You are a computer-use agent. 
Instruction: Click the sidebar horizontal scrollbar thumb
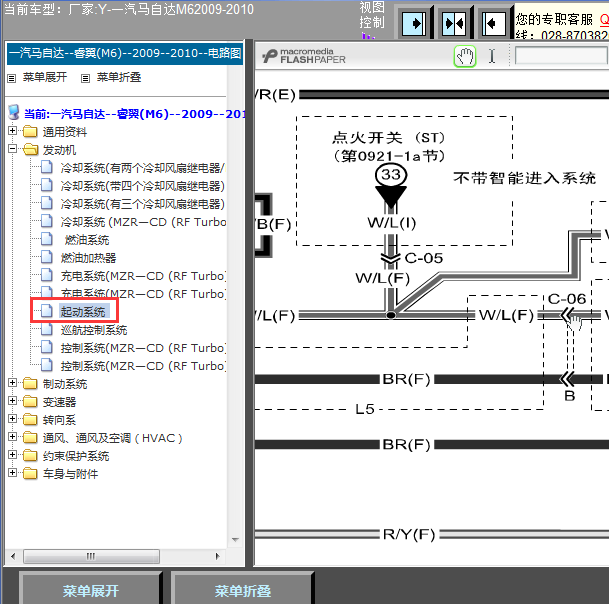tap(91, 556)
